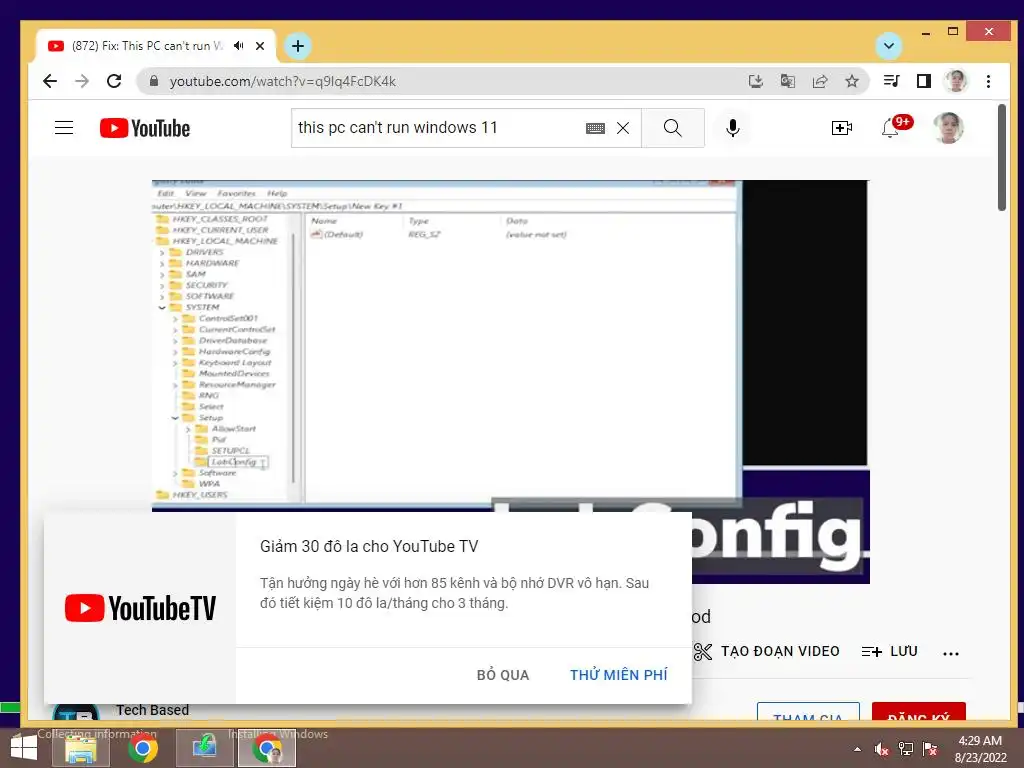Image resolution: width=1024 pixels, height=768 pixels.
Task: Click TẠO ĐOẠN VIDEO clip button
Action: pos(767,651)
